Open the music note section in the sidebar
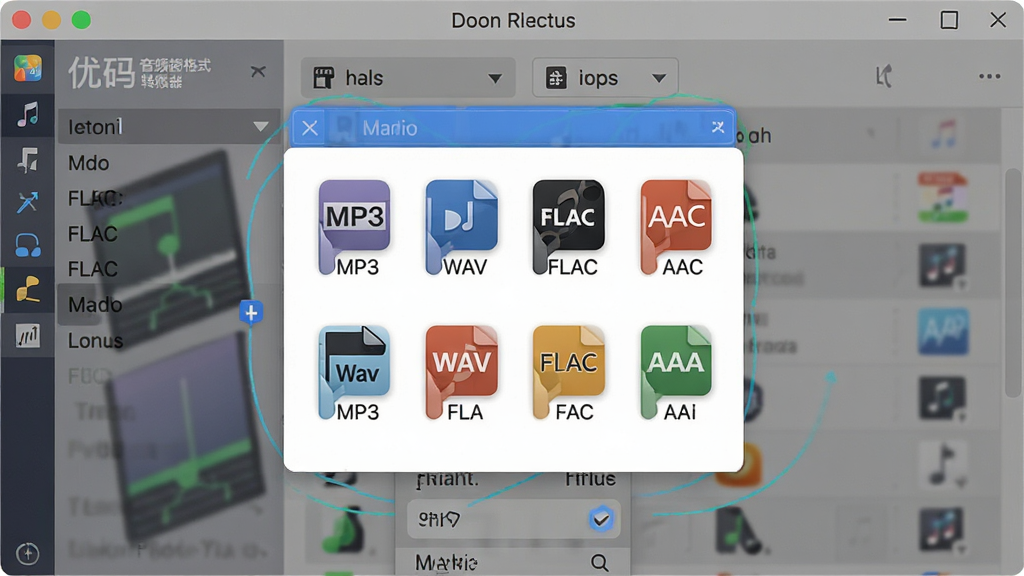The image size is (1024, 576). coord(27,114)
